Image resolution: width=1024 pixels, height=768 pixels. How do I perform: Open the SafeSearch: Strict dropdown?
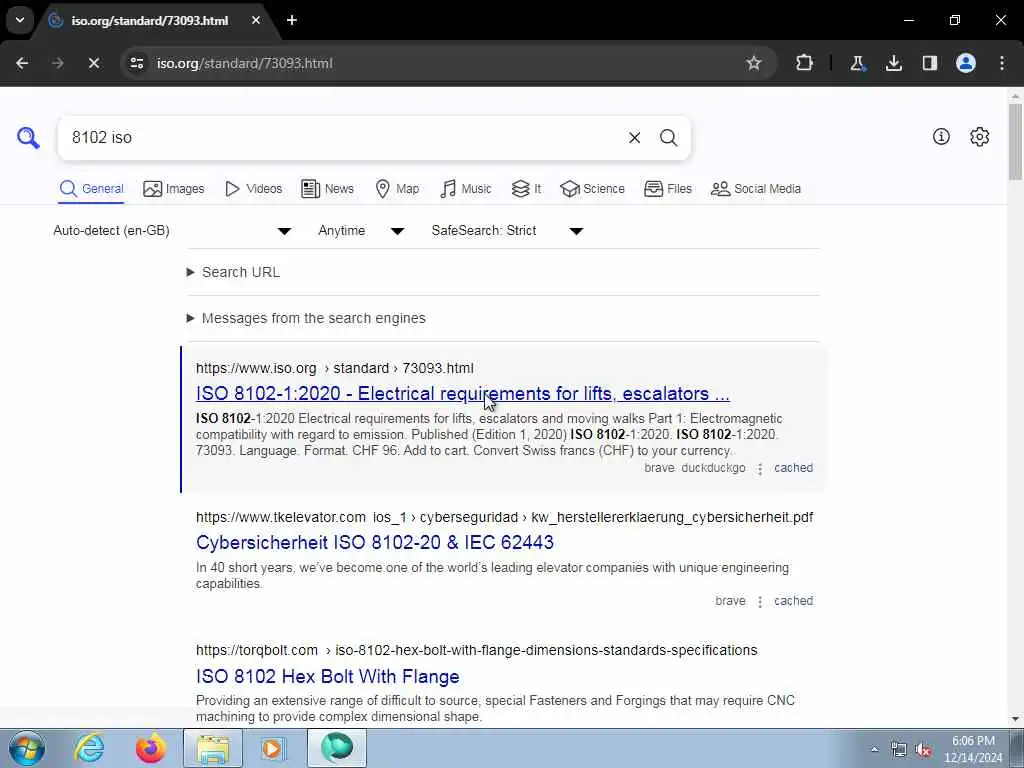pos(507,231)
